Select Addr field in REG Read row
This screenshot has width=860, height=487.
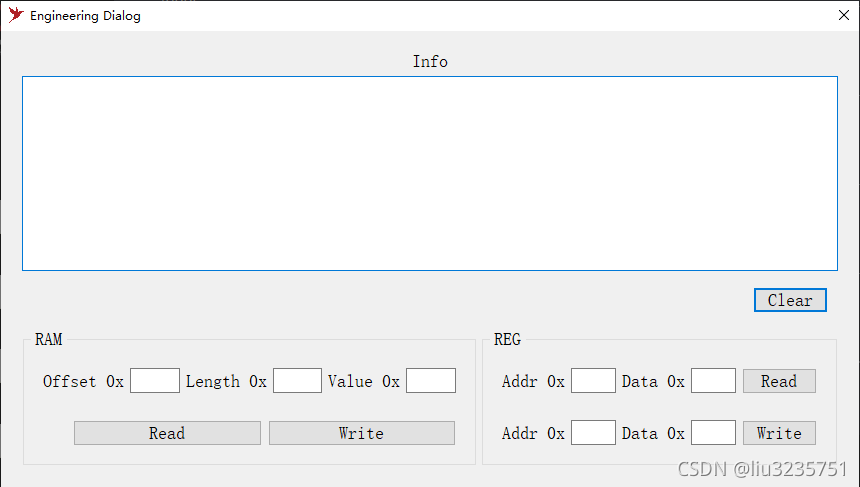[593, 381]
